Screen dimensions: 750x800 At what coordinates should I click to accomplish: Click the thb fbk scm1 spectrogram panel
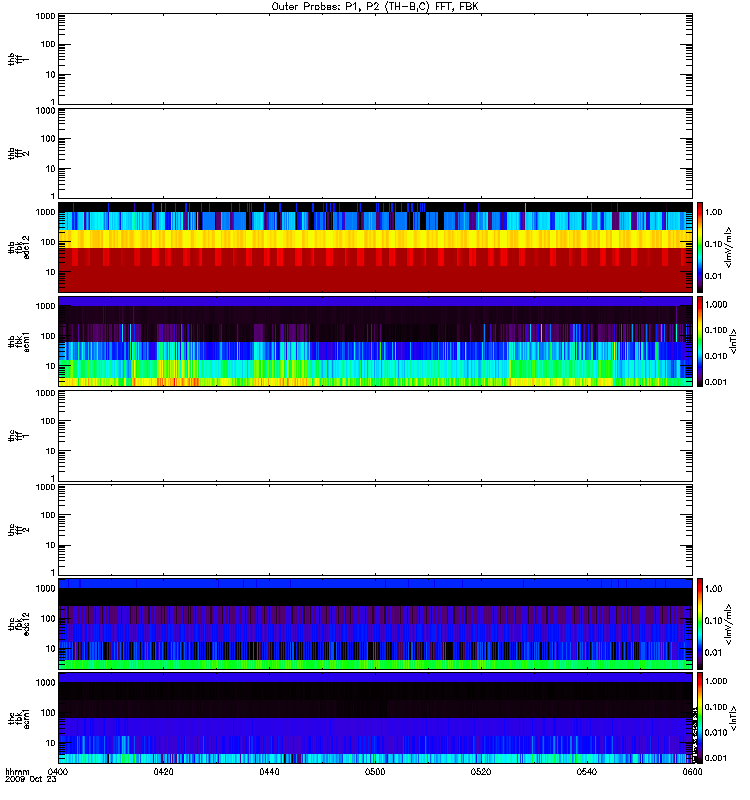pos(375,341)
